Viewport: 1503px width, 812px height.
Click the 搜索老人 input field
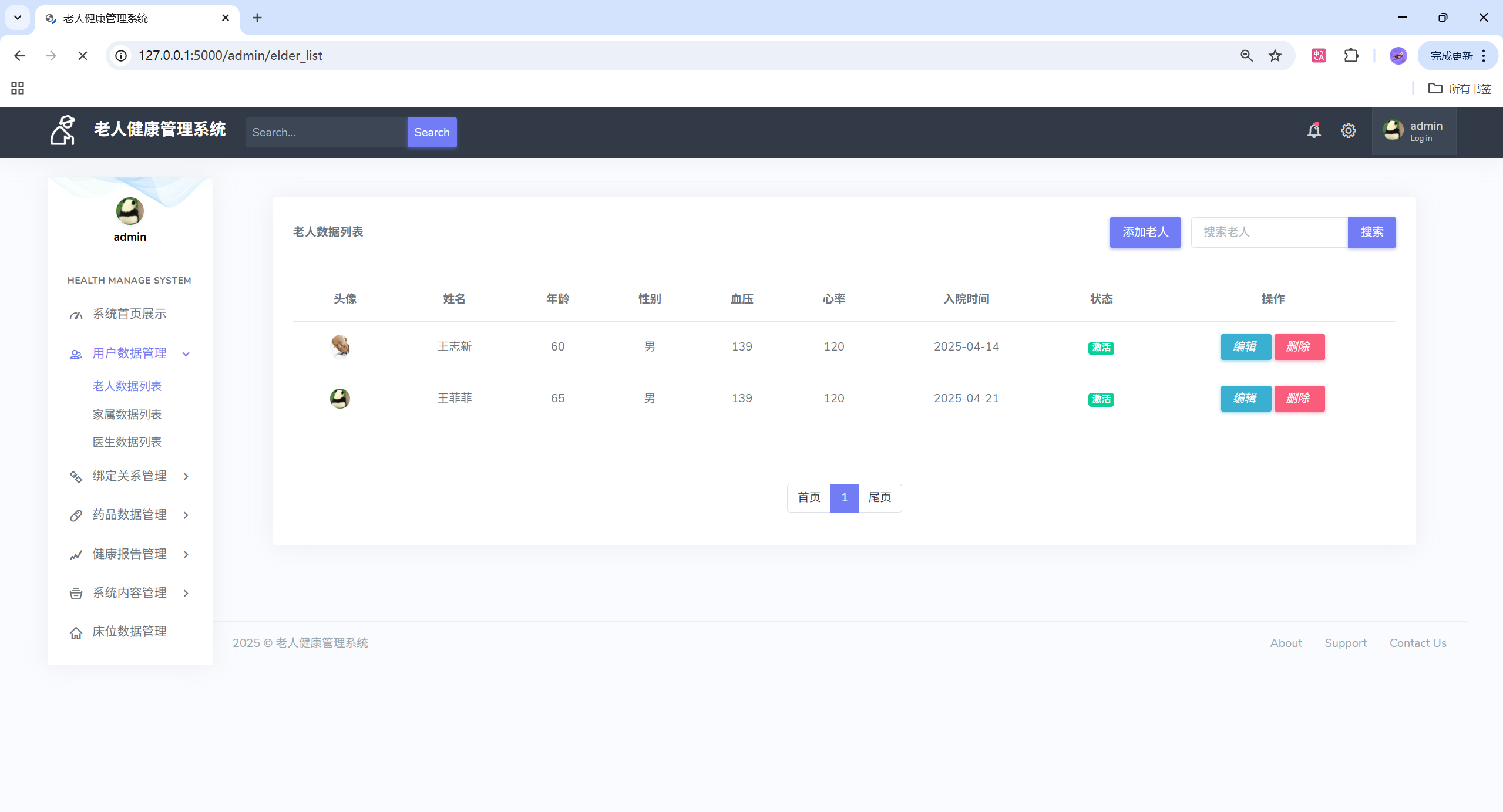1269,232
